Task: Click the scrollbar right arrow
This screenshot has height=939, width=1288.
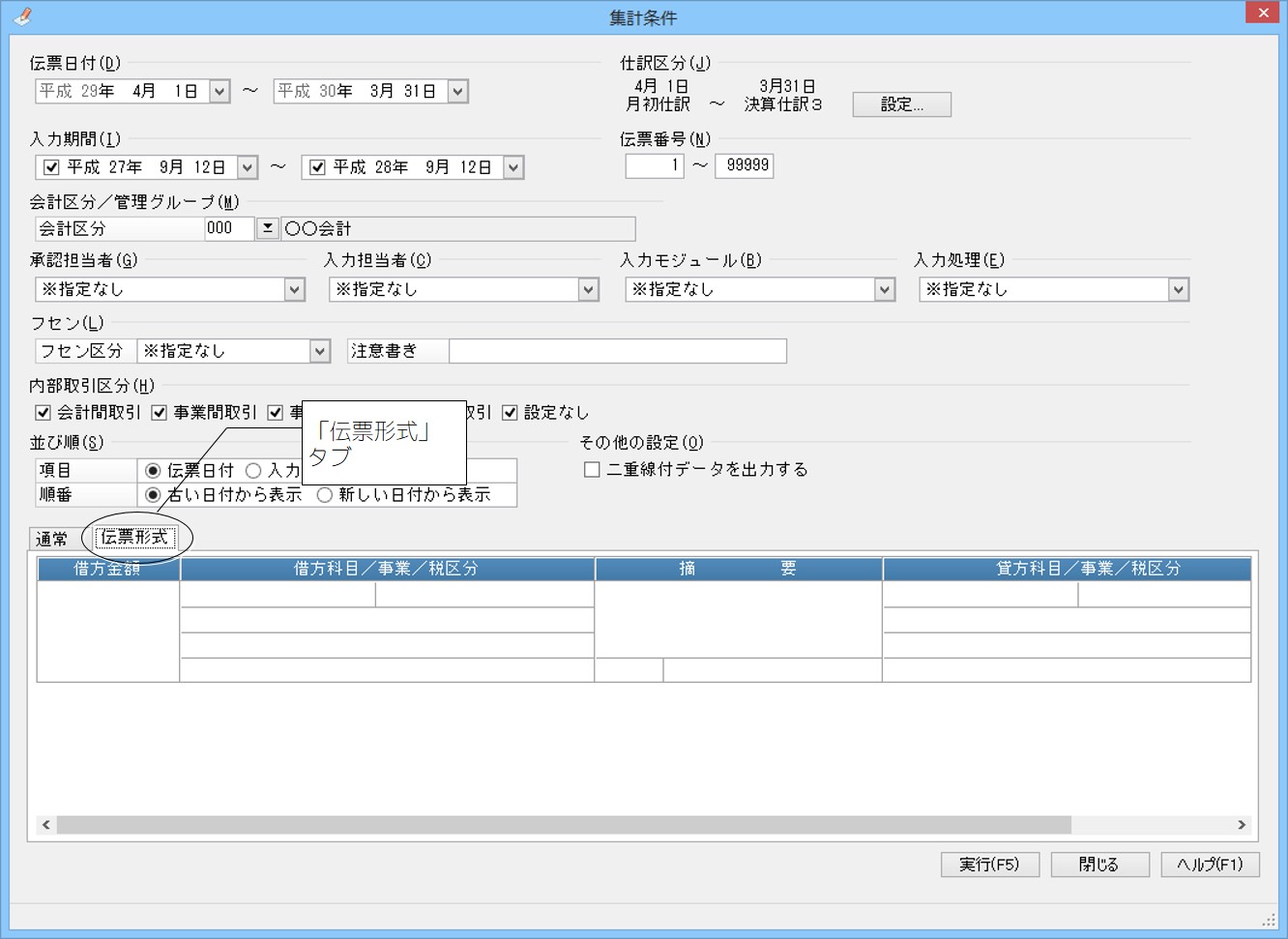Action: [x=1242, y=825]
